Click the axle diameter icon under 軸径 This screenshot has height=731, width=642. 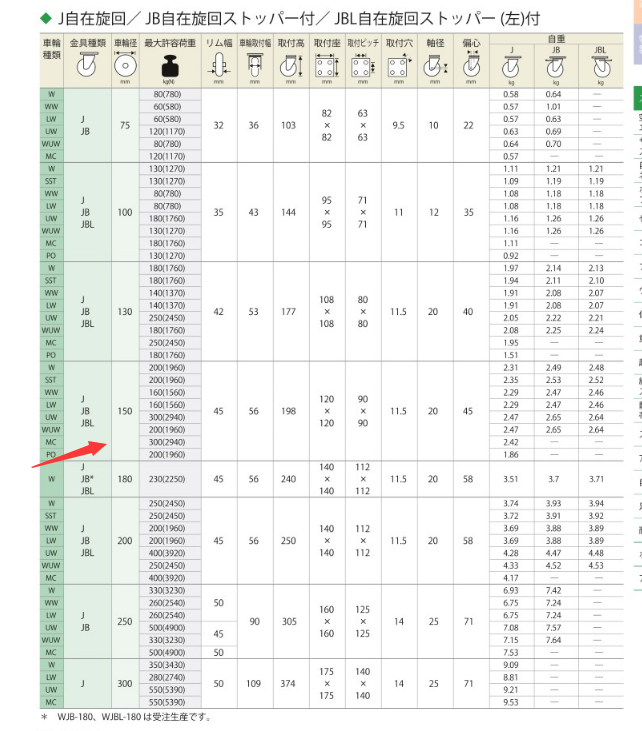433,67
